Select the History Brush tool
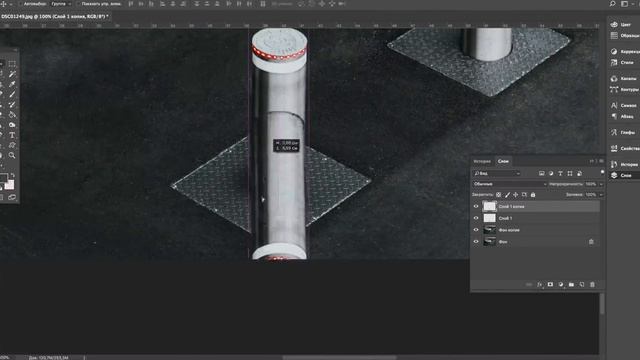Viewport: 640px width, 360px height. pyautogui.click(x=12, y=104)
